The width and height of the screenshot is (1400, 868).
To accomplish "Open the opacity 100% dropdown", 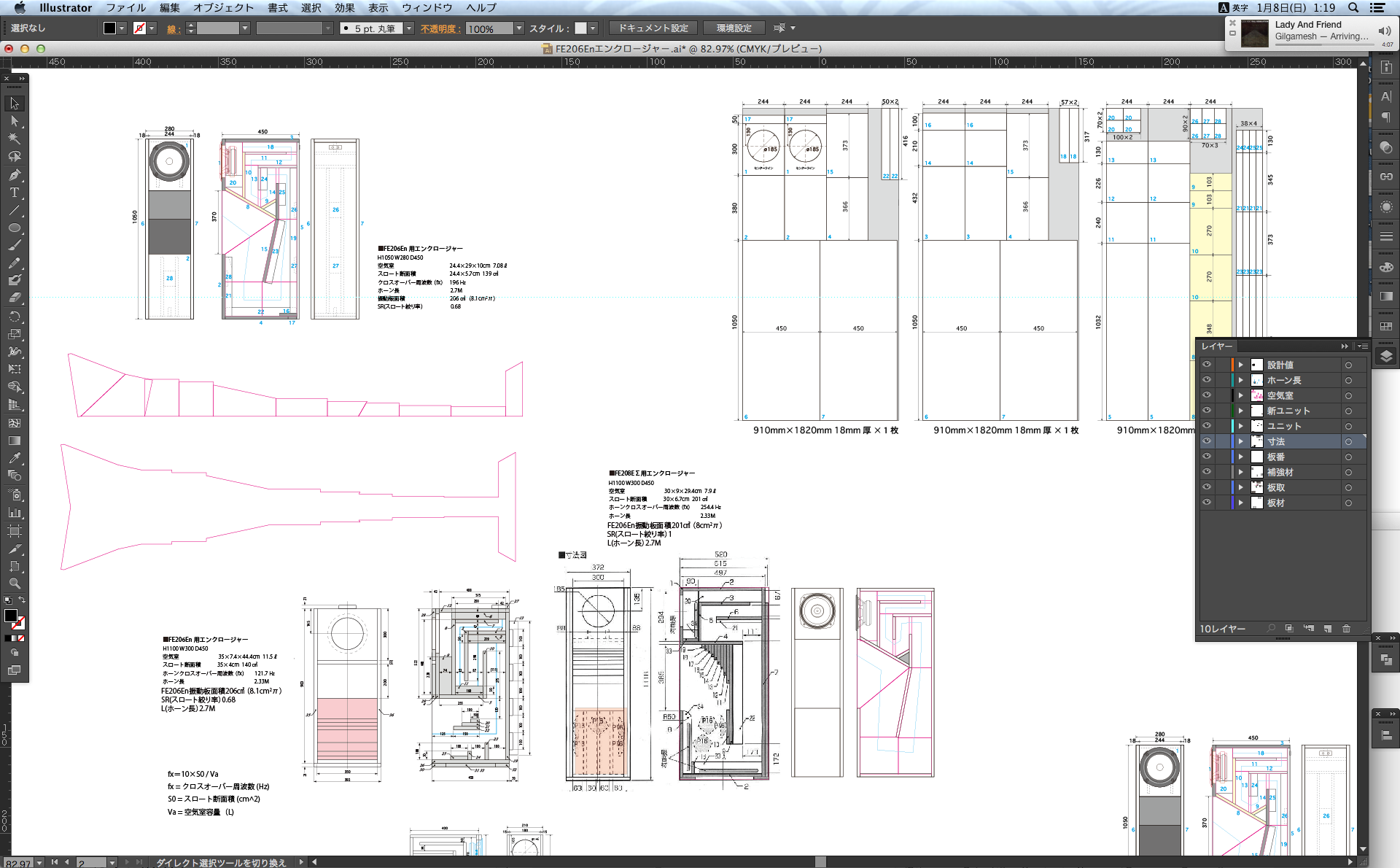I will click(x=519, y=28).
